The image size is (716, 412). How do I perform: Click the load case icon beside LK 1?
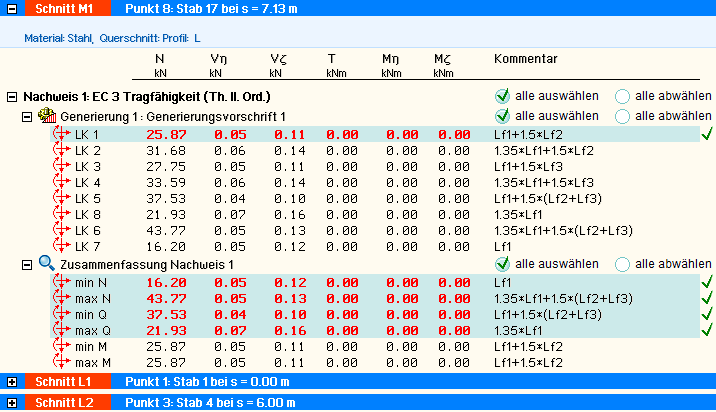[x=63, y=134]
